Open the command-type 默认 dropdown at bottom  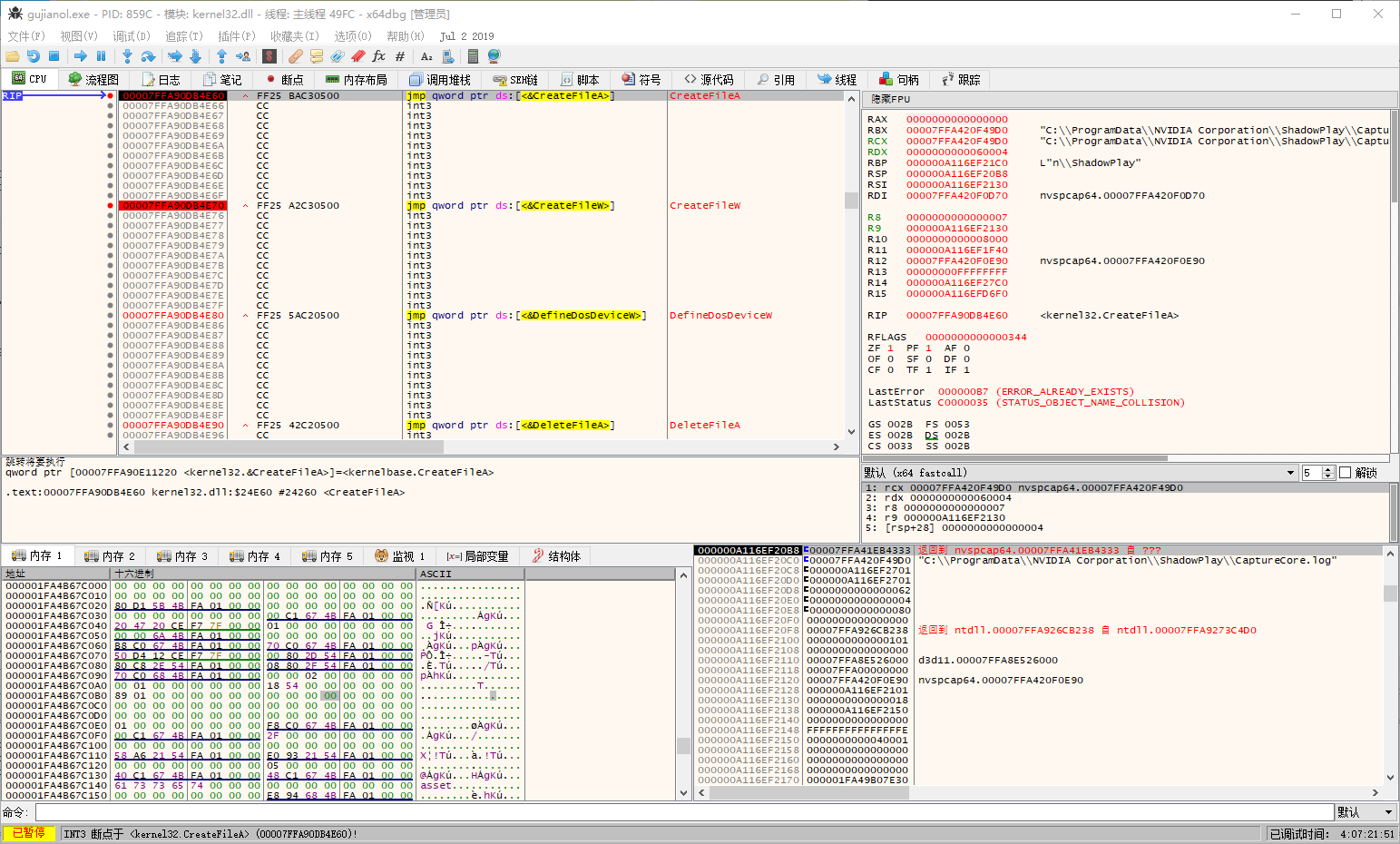point(1366,812)
